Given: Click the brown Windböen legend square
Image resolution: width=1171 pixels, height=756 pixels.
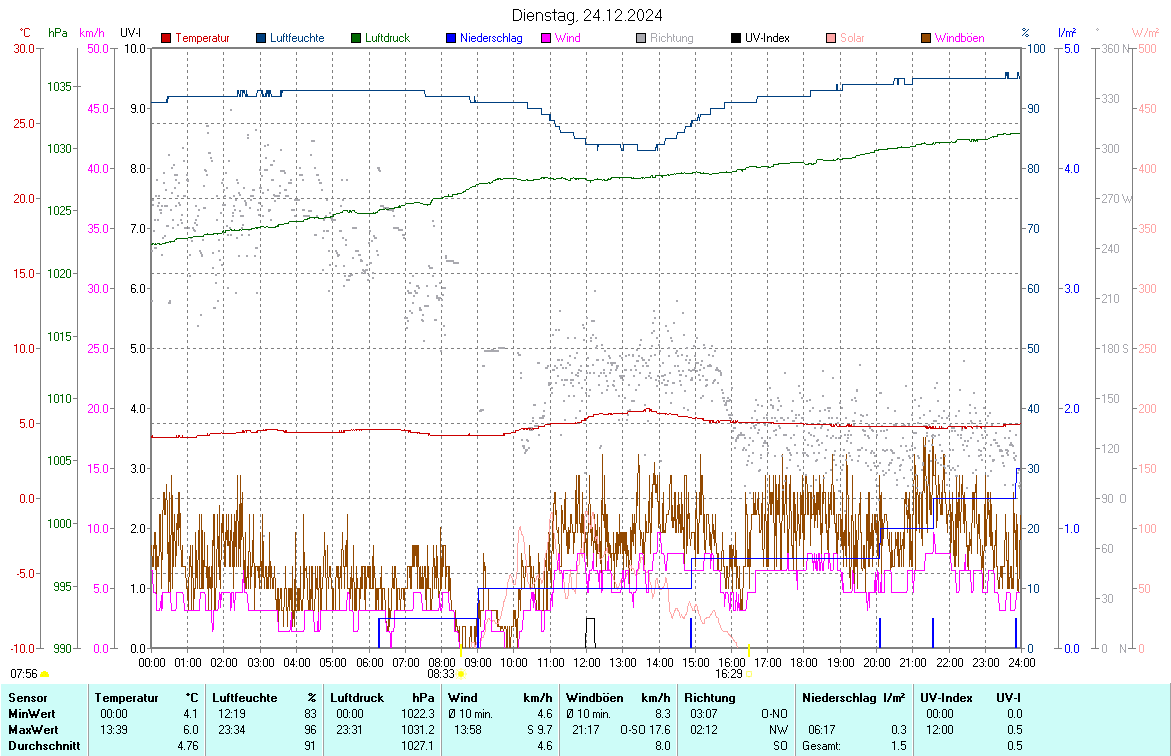Looking at the screenshot, I should pos(926,39).
